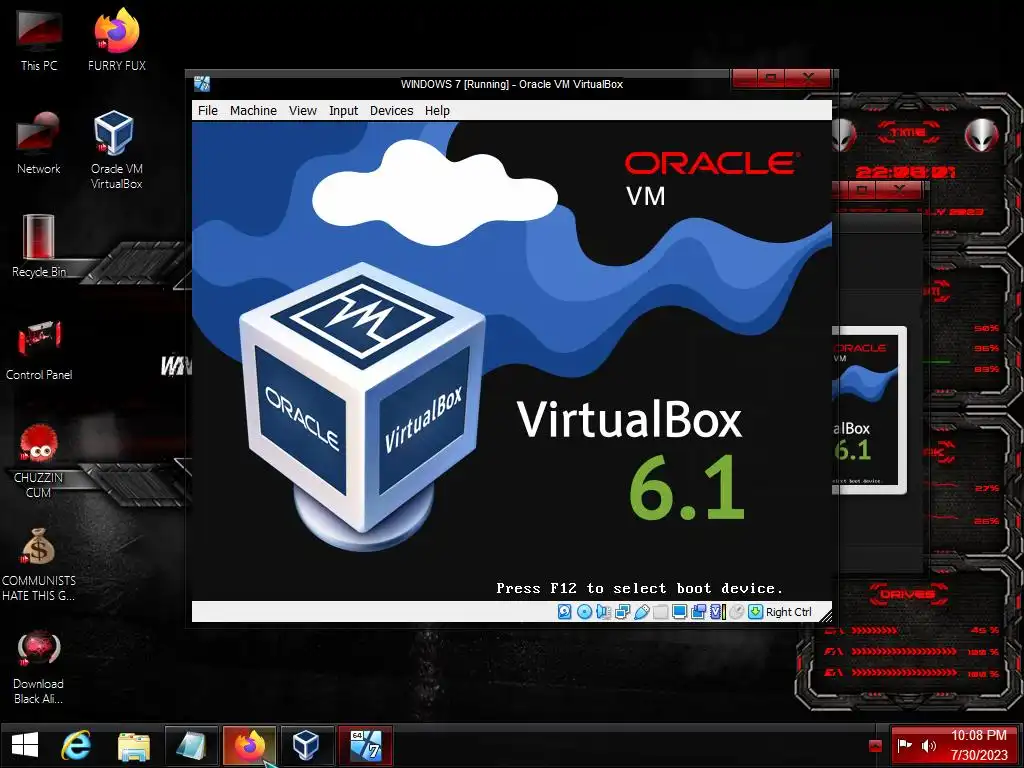The width and height of the screenshot is (1024, 768).
Task: Click the DRIVES header in the desktop gadget
Action: pyautogui.click(x=908, y=594)
